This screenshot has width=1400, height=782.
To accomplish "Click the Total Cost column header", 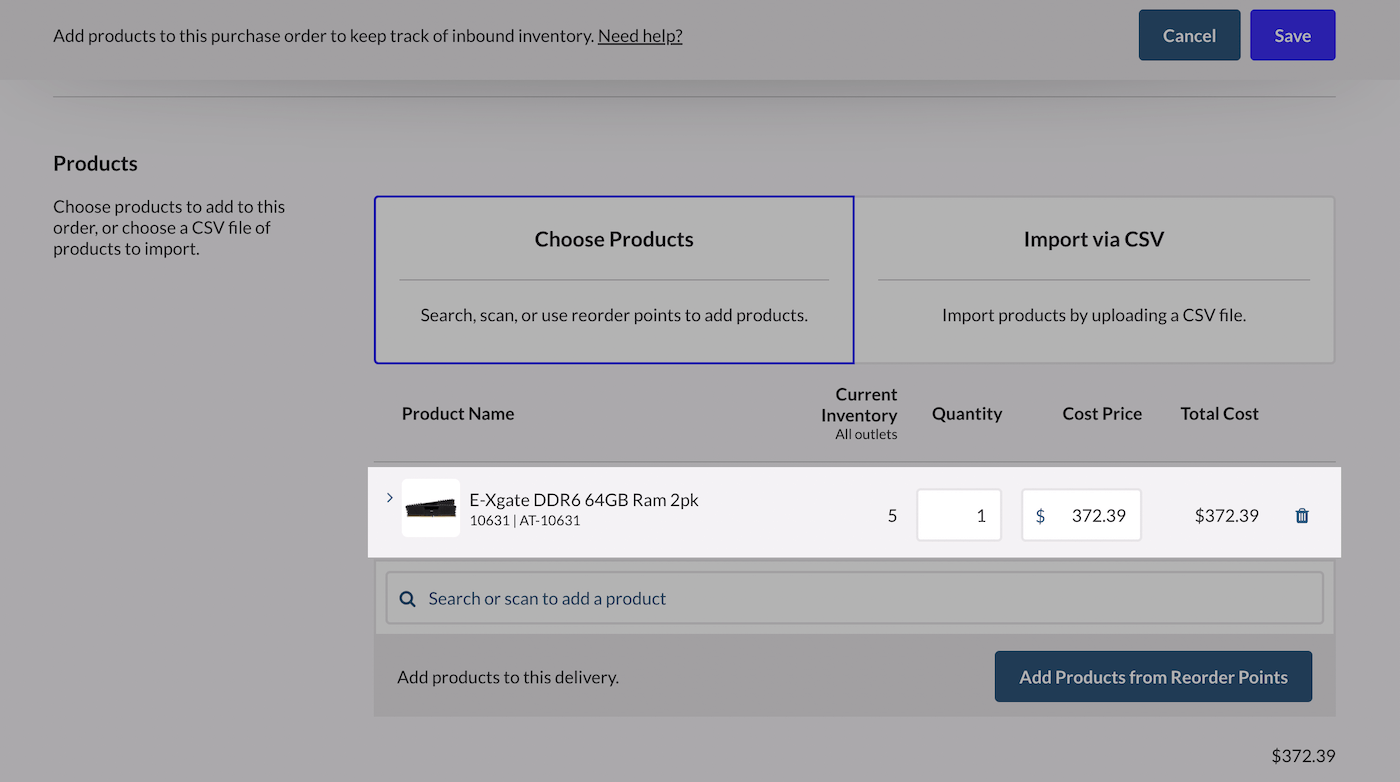I will 1219,414.
